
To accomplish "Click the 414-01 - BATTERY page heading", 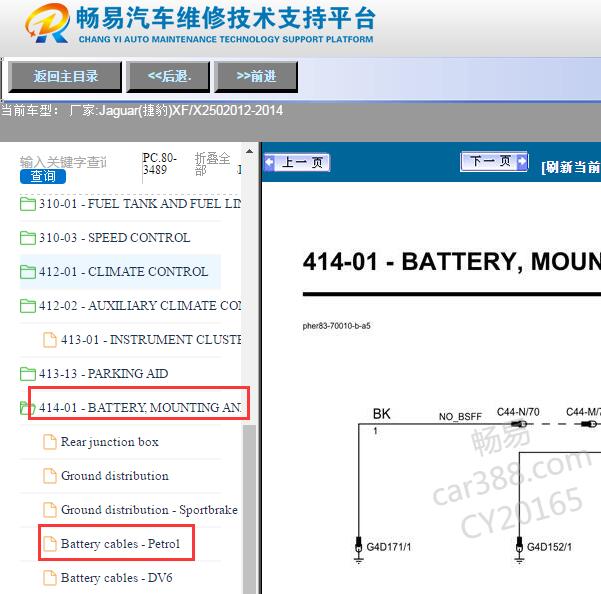I will coord(452,262).
